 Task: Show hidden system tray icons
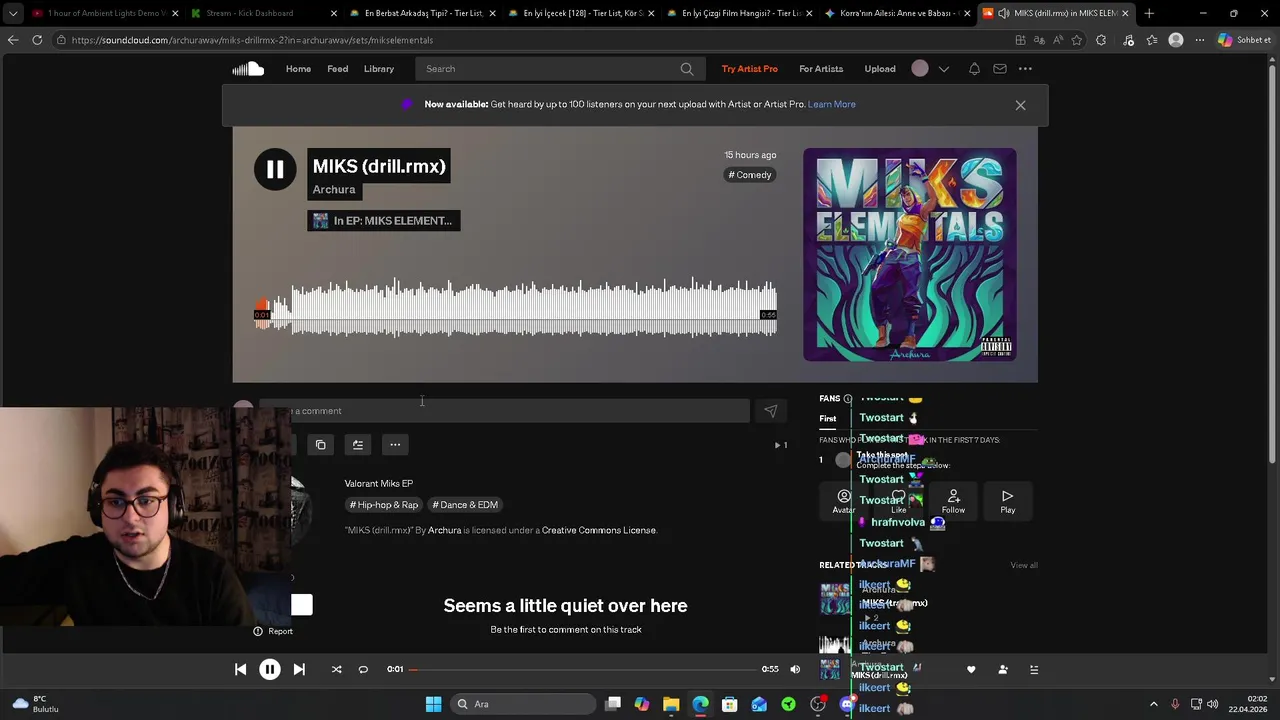pyautogui.click(x=1154, y=704)
